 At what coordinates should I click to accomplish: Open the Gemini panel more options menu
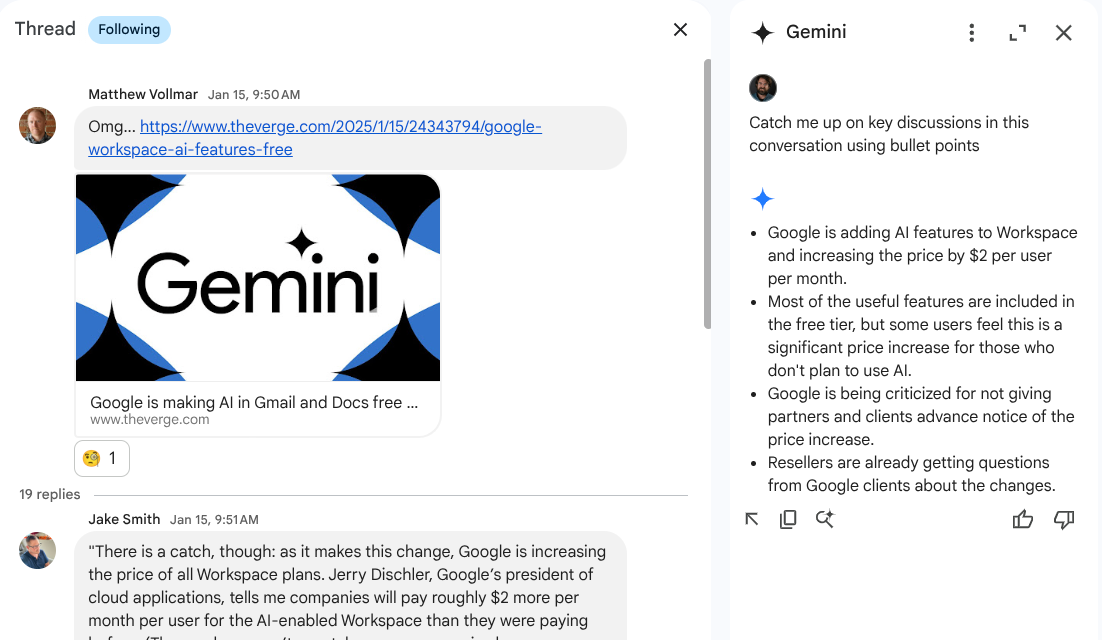(971, 32)
